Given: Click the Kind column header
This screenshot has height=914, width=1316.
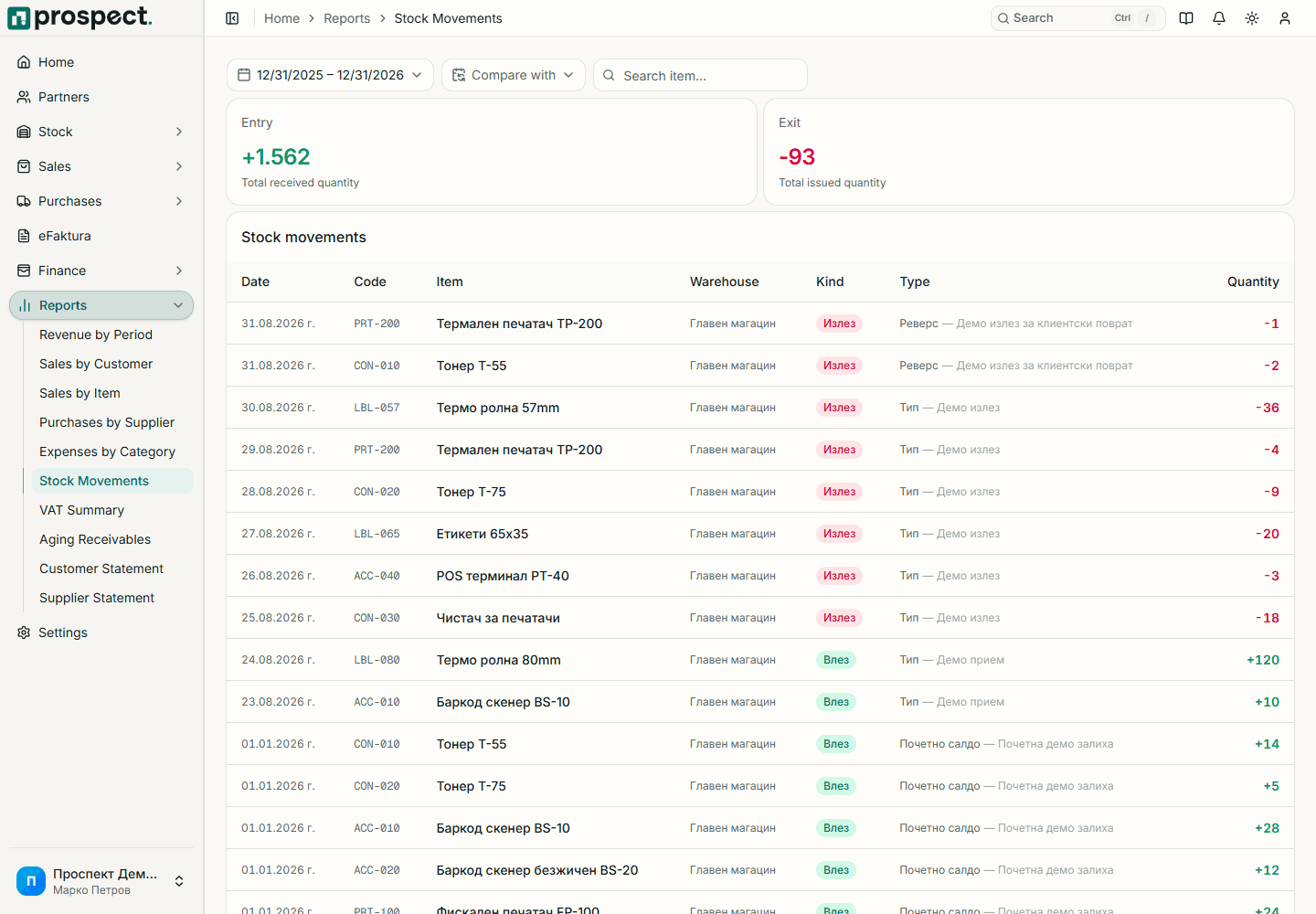Looking at the screenshot, I should click(x=830, y=282).
